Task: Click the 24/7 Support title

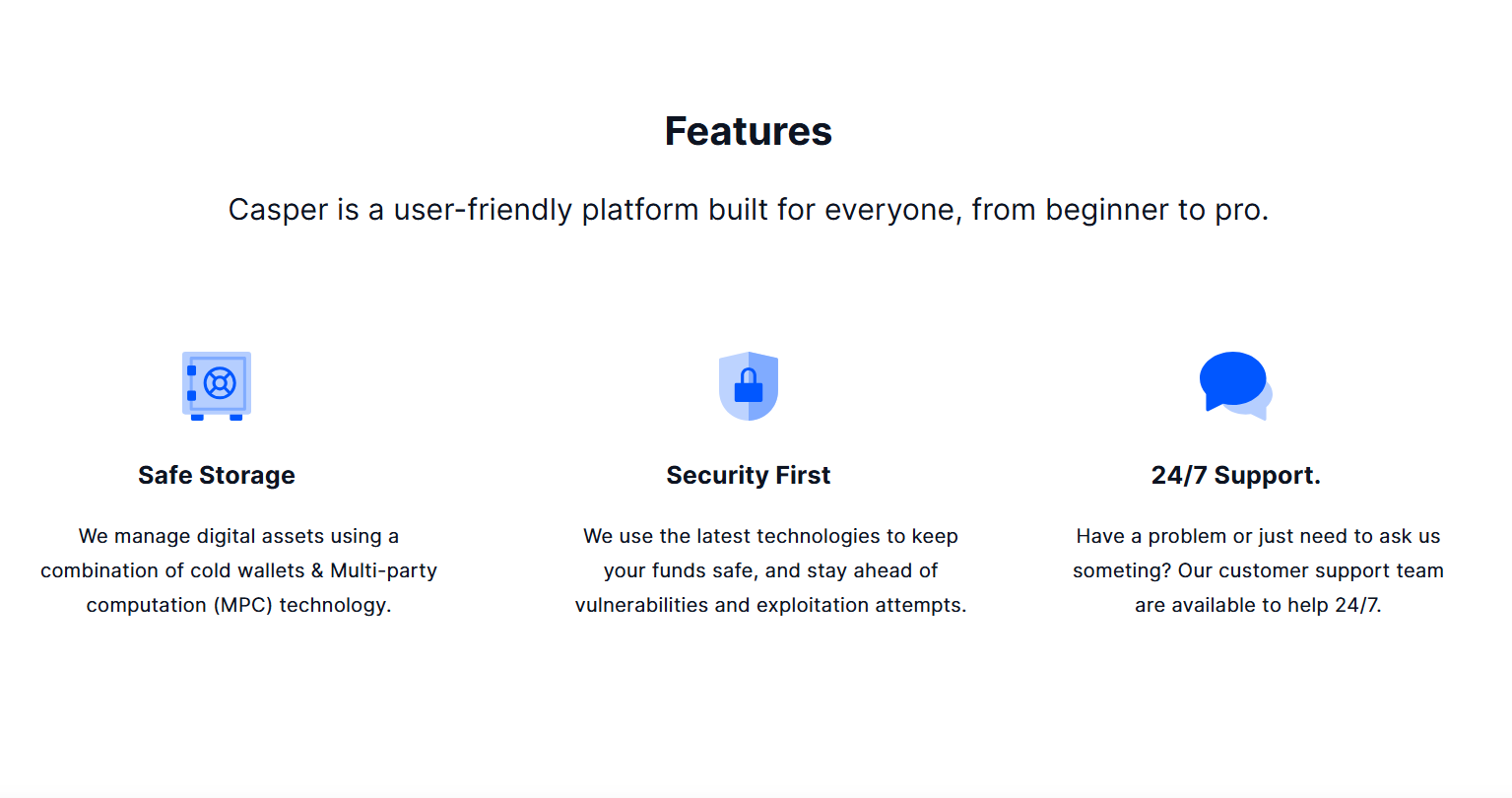Action: click(1236, 475)
